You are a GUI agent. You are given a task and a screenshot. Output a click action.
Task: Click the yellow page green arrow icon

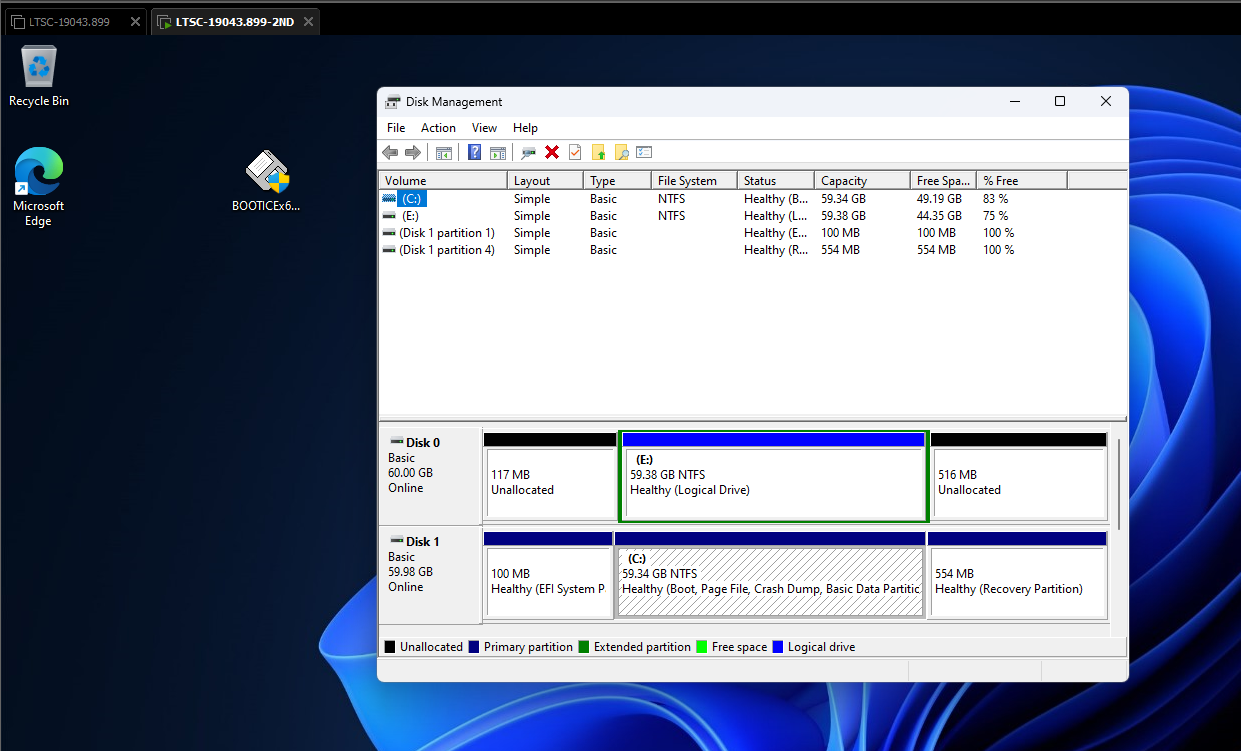click(x=598, y=152)
